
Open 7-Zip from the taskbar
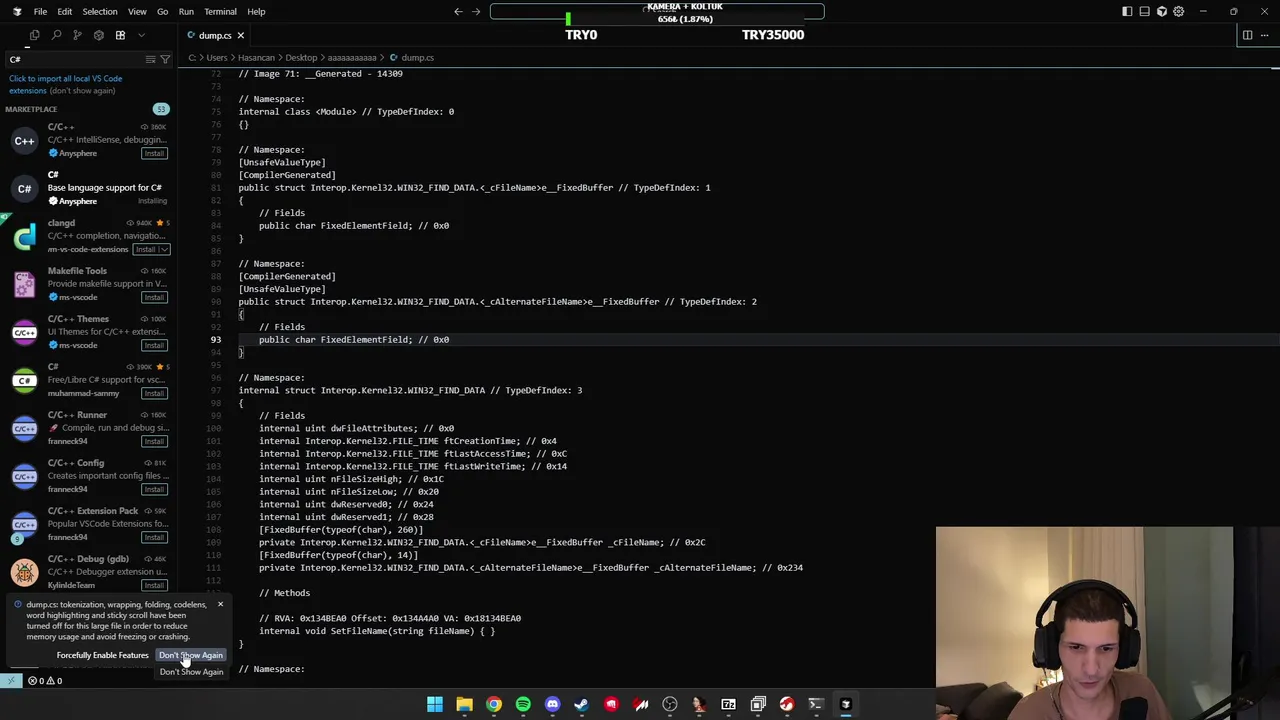[728, 704]
